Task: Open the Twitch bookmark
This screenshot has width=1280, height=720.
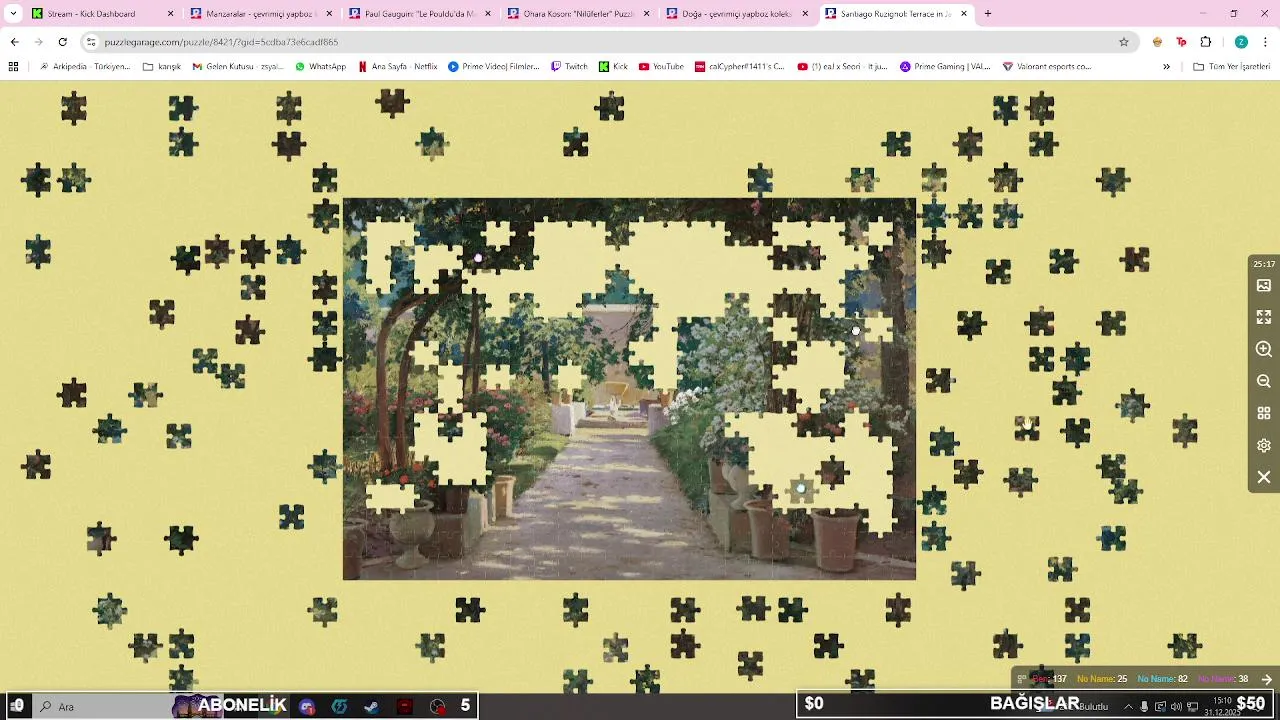Action: point(570,67)
